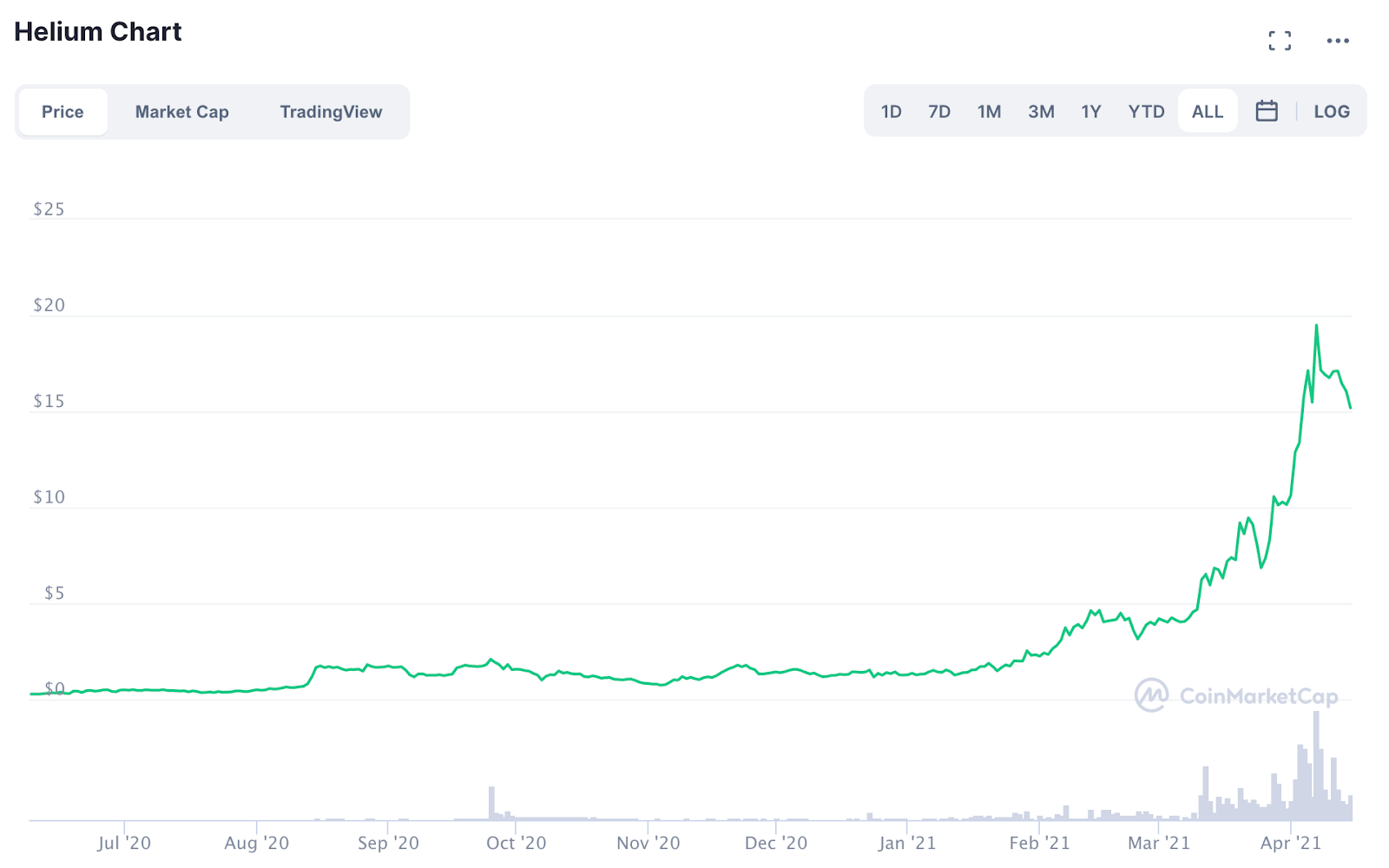Click the $15 price axis label
This screenshot has height=868, width=1389.
(49, 401)
